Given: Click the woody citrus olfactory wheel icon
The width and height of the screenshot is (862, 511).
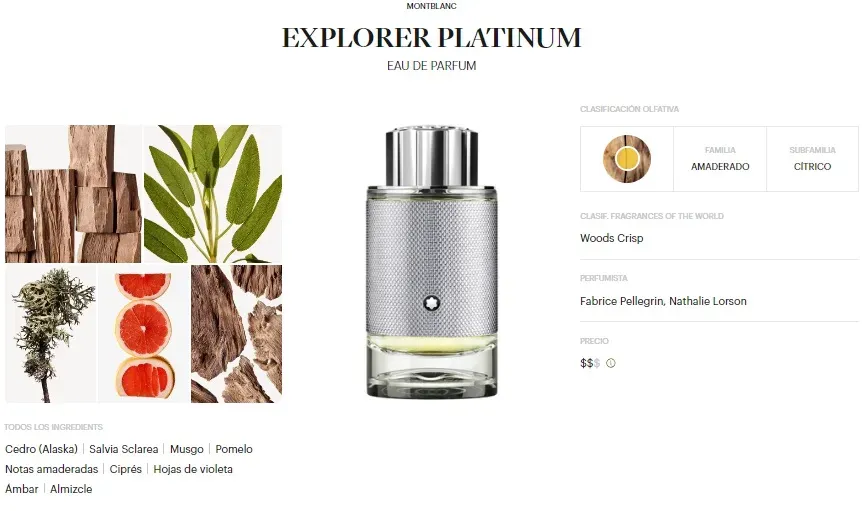Looking at the screenshot, I should tap(627, 159).
